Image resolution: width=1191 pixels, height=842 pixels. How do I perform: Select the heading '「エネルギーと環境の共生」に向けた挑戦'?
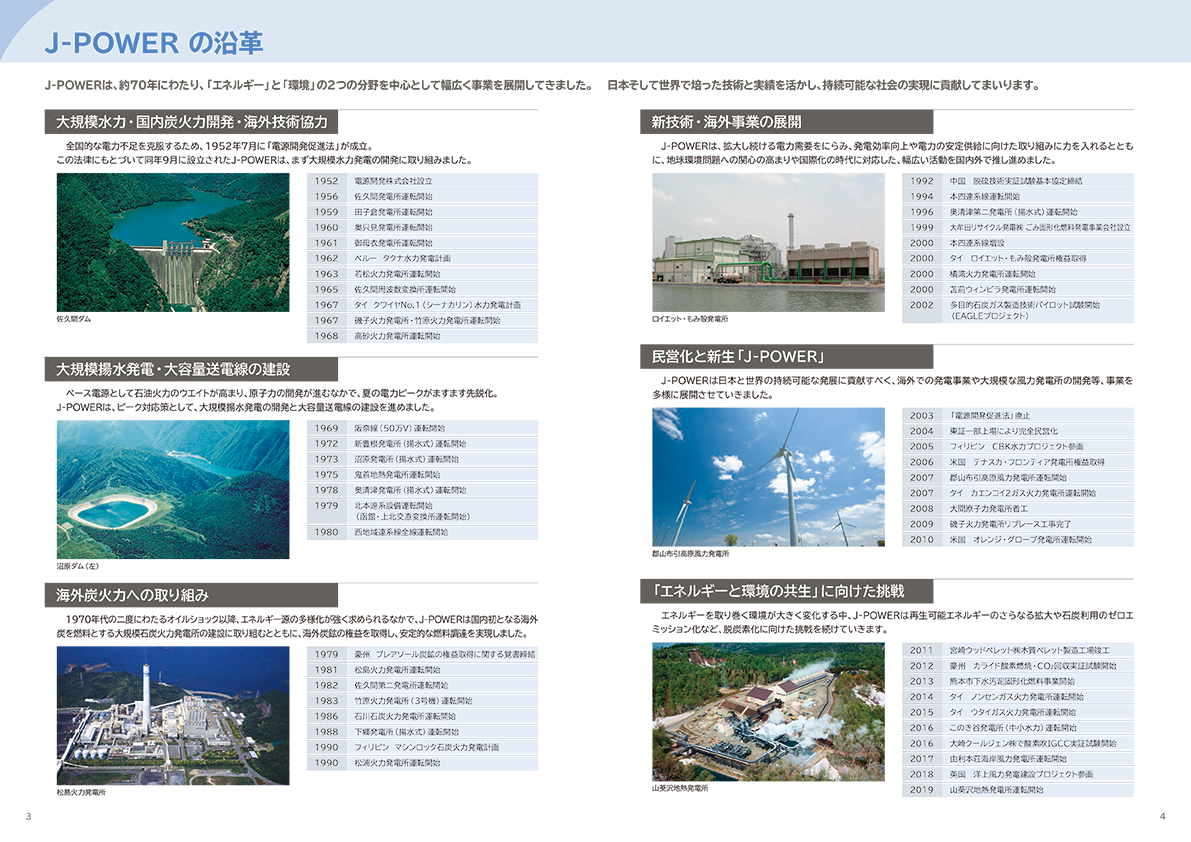click(787, 591)
